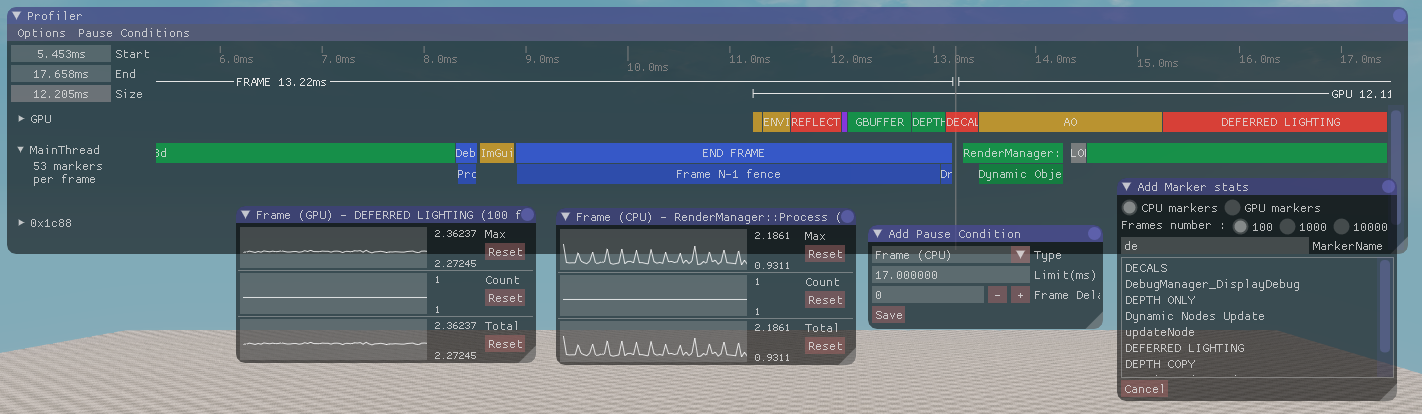Click the minus button for Frame Delay

pos(997,295)
